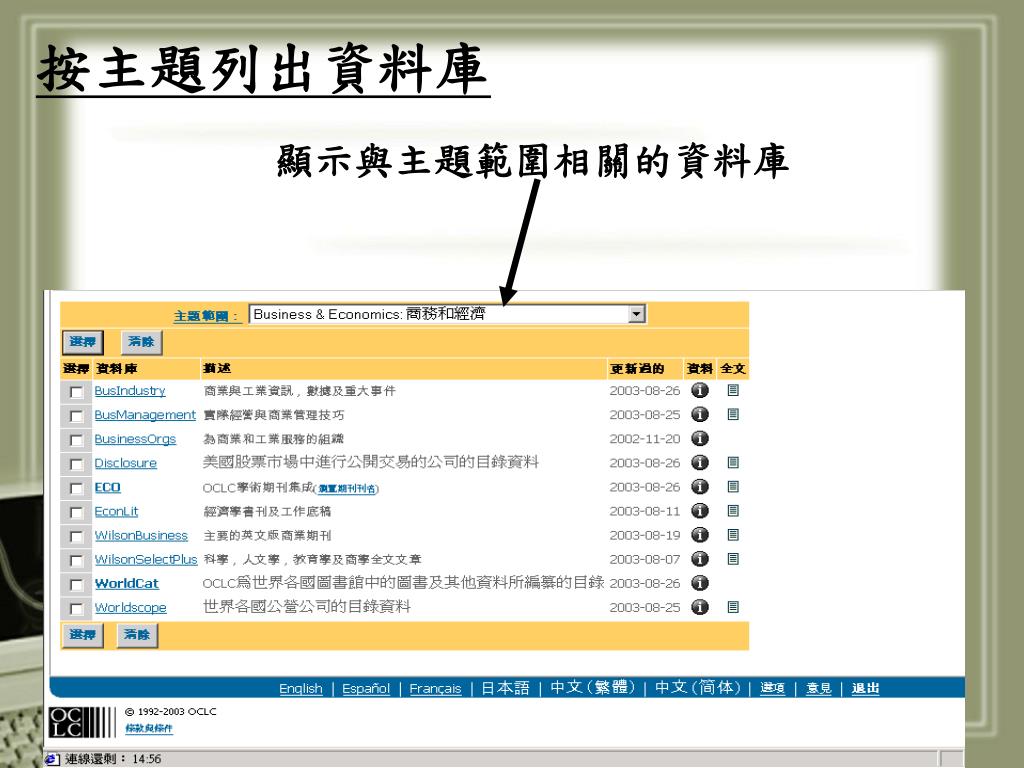Click 退出 to exit
The width and height of the screenshot is (1024, 768).
tap(865, 688)
